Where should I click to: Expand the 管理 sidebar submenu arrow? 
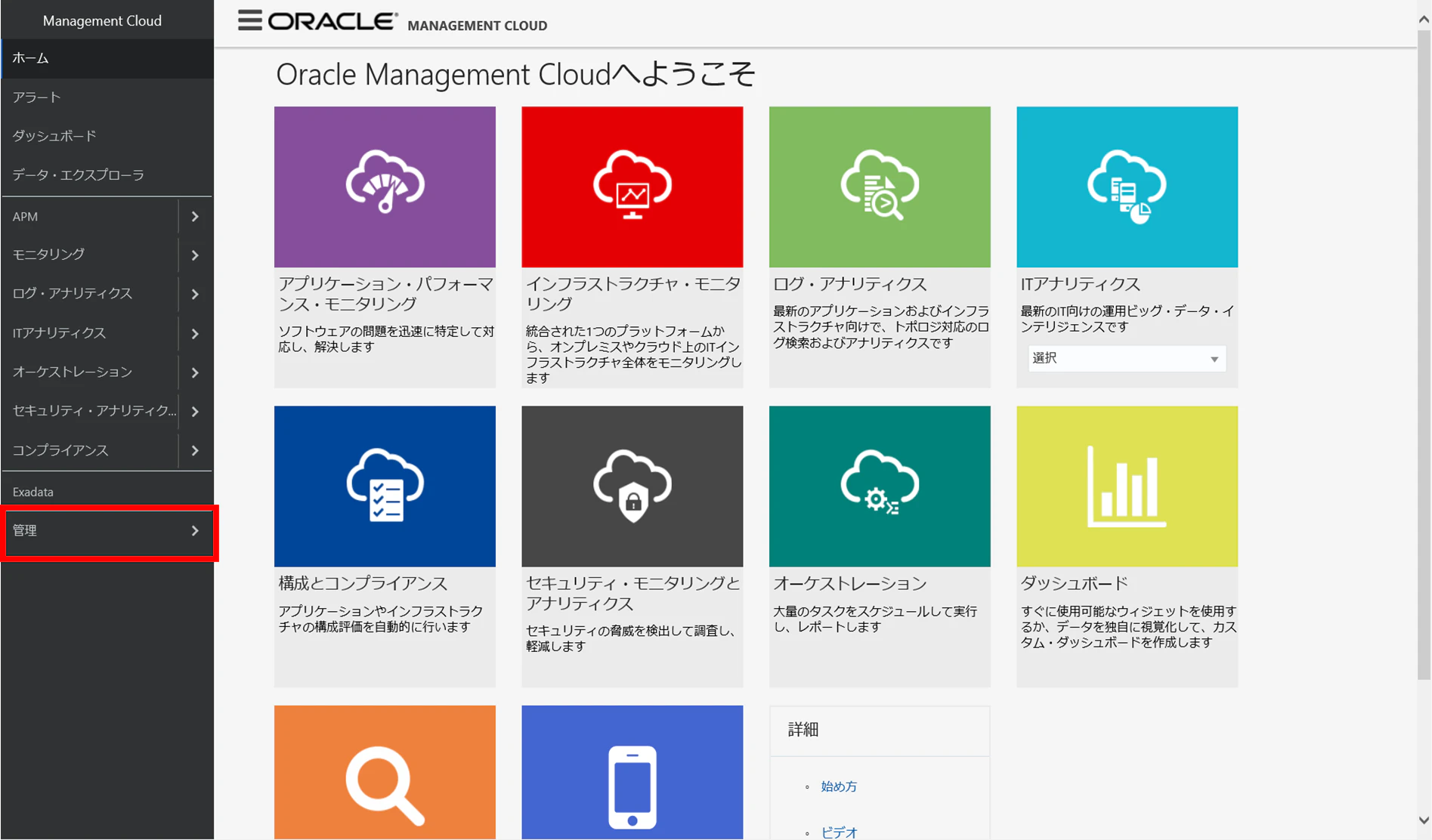[x=195, y=531]
